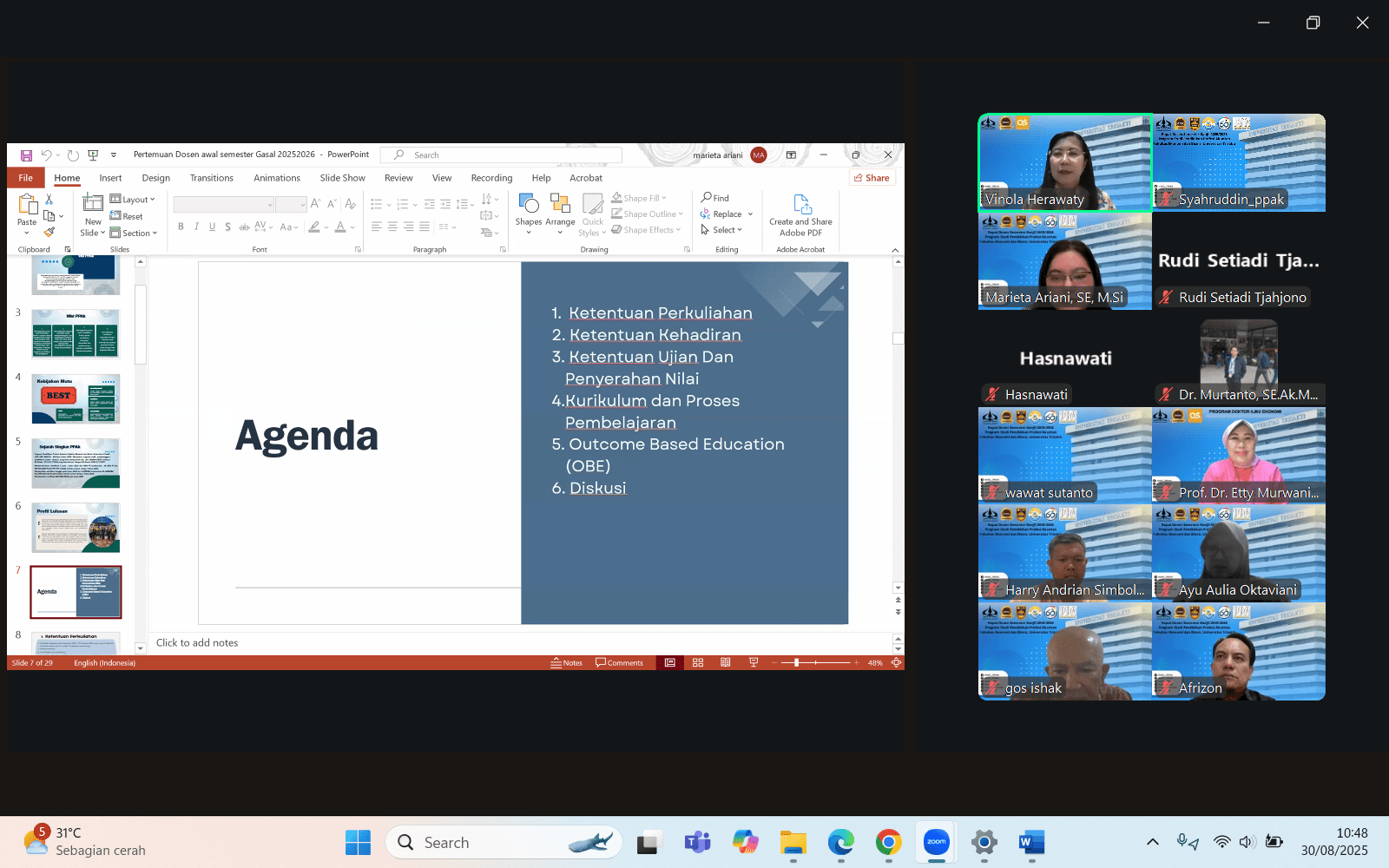Image resolution: width=1389 pixels, height=868 pixels.
Task: Click the Find magnifier in Editing group
Action: [707, 198]
